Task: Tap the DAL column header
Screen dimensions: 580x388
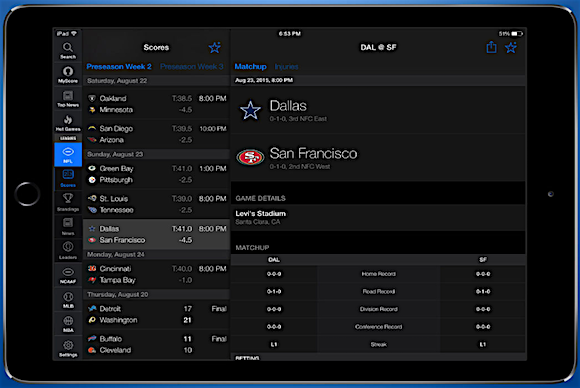Action: click(x=274, y=260)
